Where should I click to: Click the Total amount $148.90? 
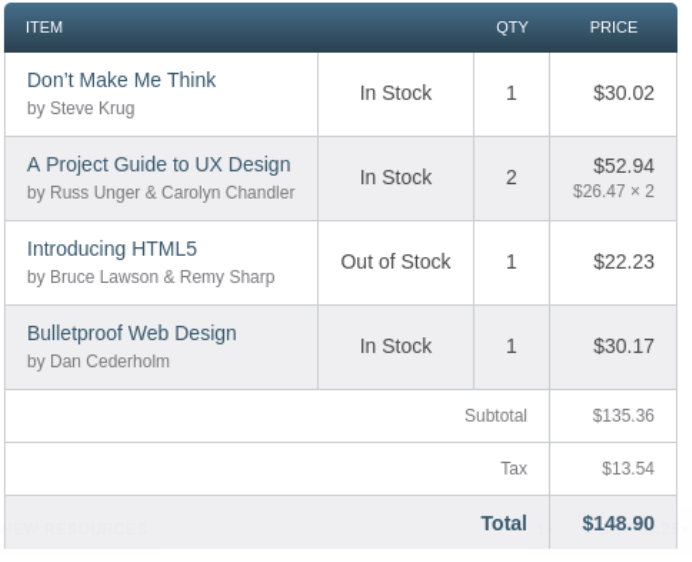(618, 523)
